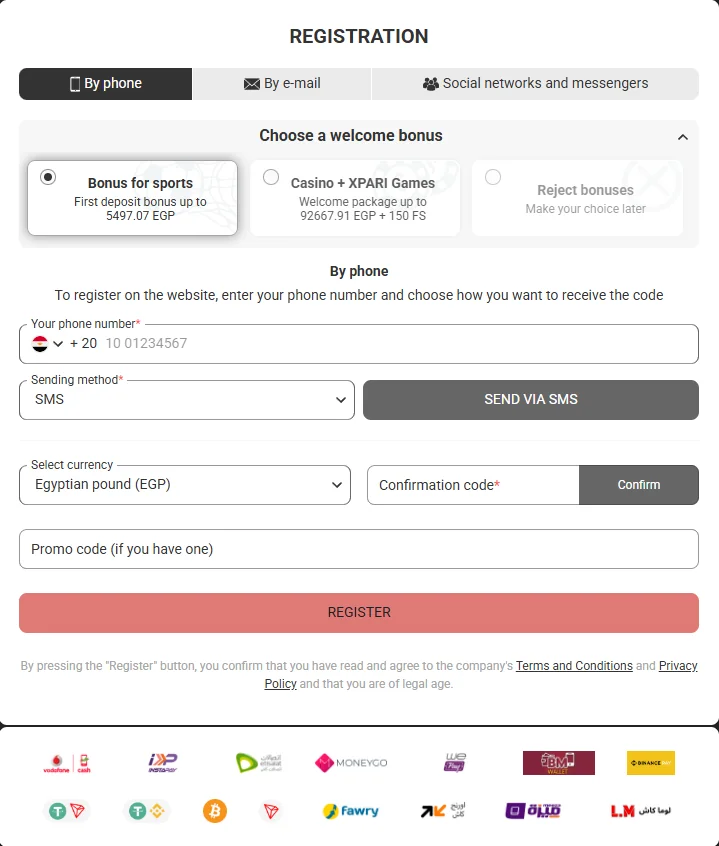Select the Casino + XPARI Games bonus
Image resolution: width=719 pixels, height=846 pixels.
tap(355, 198)
